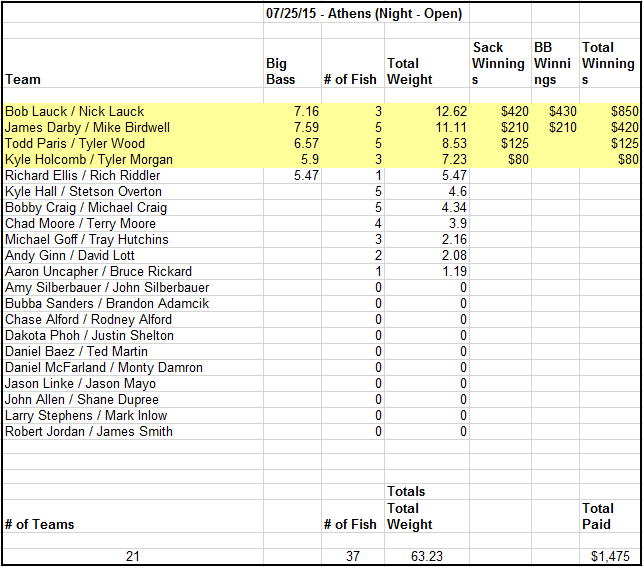Viewport: 643px width, 567px height.
Task: Click the 'Team' column header
Action: point(23,79)
